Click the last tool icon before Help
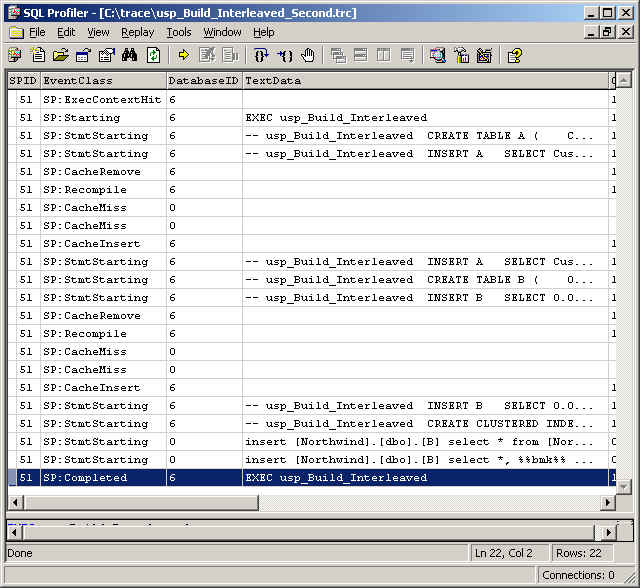The height and width of the screenshot is (588, 640). point(484,55)
